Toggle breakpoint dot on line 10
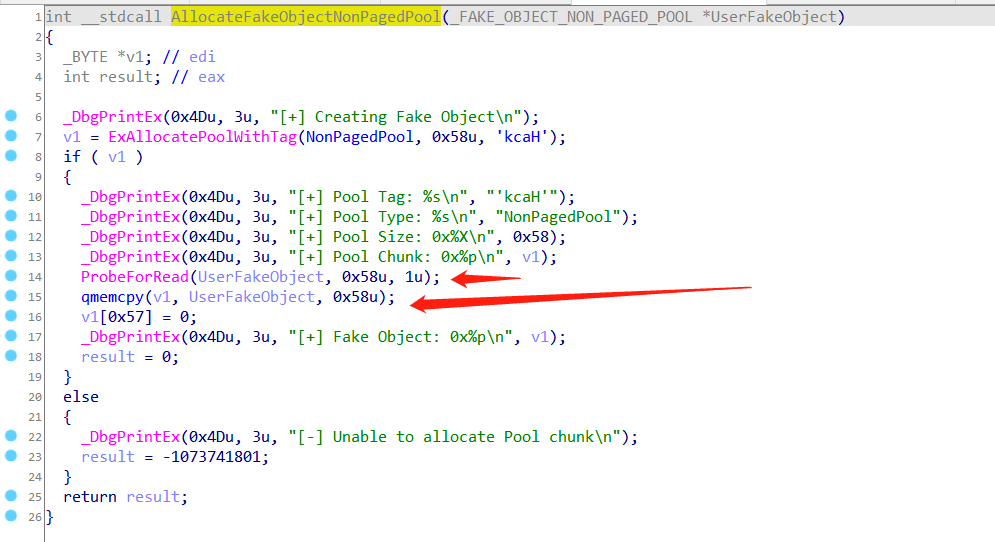Image resolution: width=995 pixels, height=542 pixels. pos(11,195)
